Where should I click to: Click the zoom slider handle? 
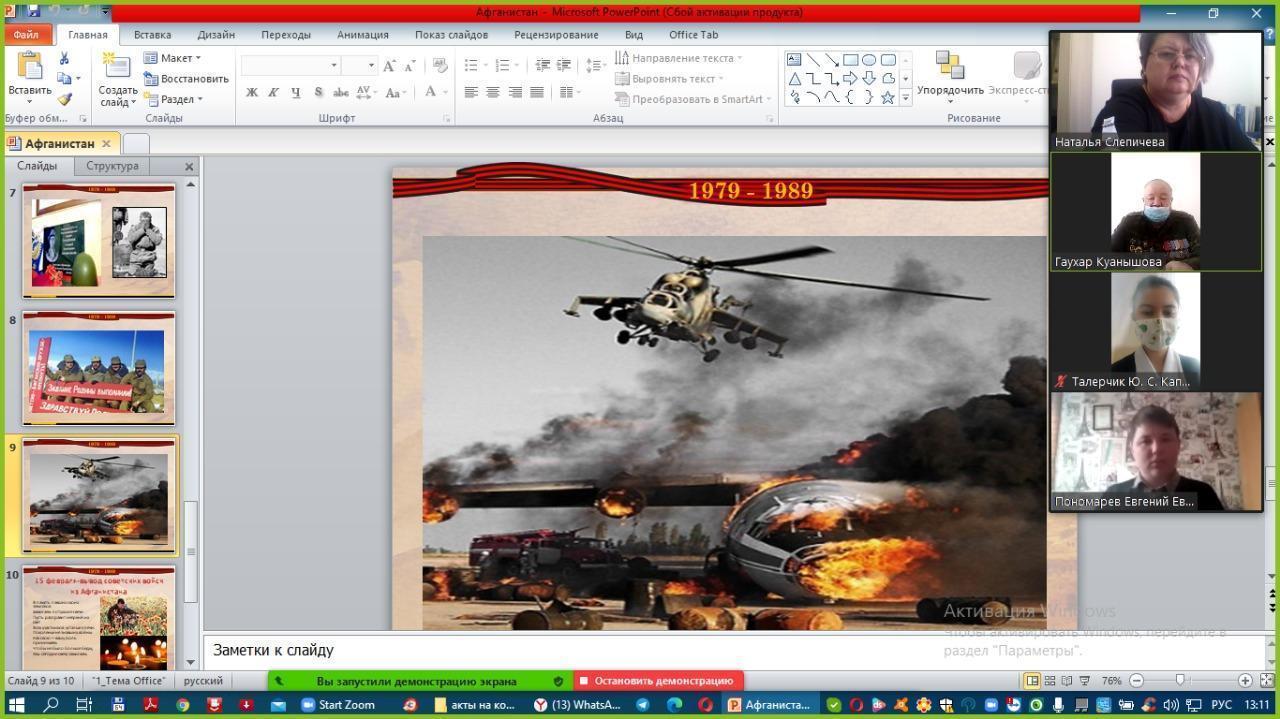[1180, 681]
